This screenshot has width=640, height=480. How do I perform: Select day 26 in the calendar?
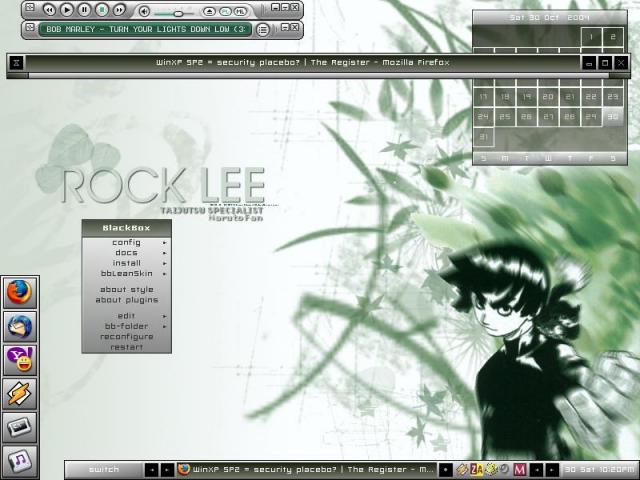pos(526,117)
